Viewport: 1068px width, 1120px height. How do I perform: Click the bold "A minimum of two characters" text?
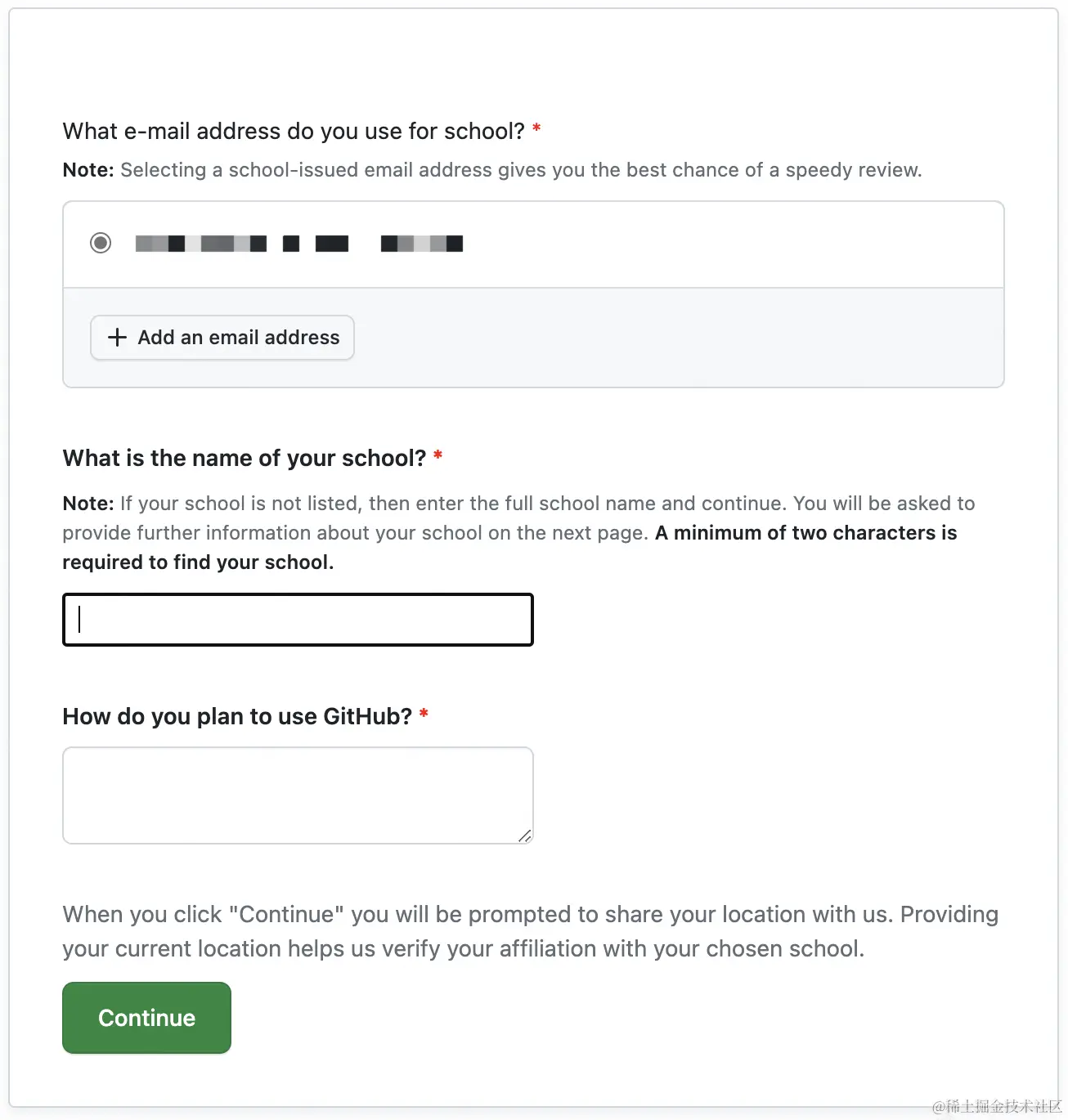point(805,533)
